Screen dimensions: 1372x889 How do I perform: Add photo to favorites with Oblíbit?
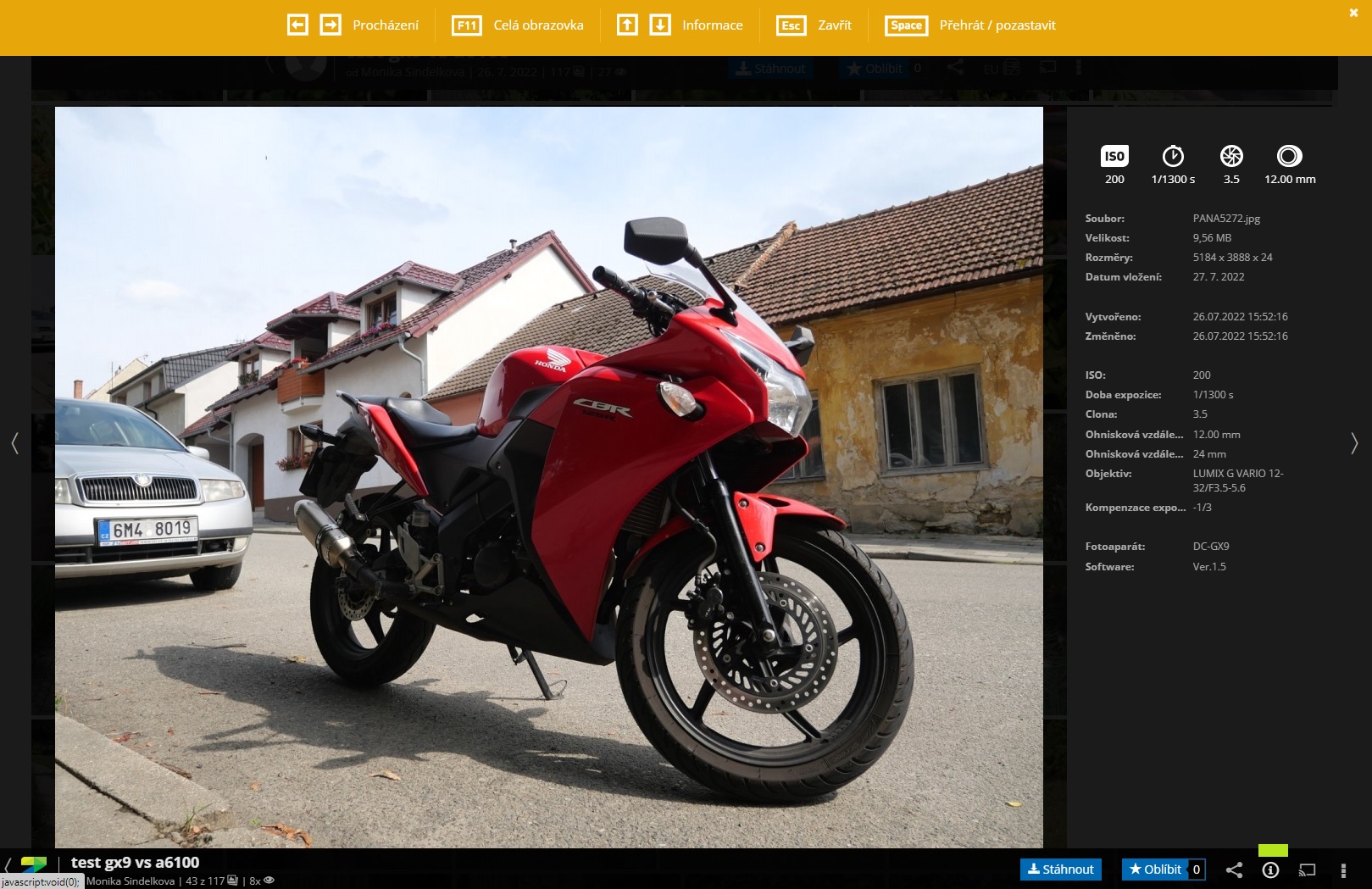click(x=1154, y=870)
